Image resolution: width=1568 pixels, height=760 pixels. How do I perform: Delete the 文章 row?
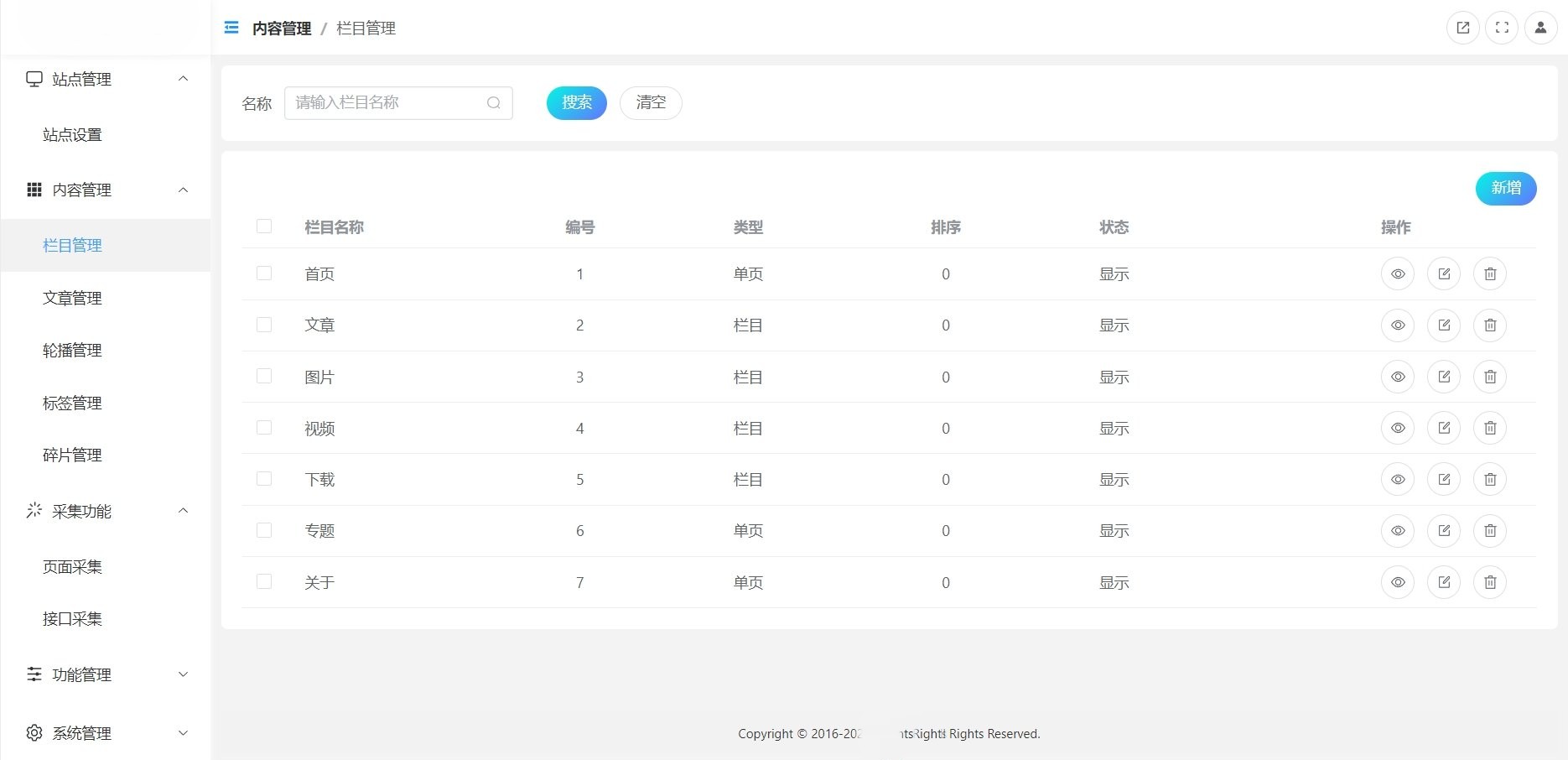[x=1490, y=325]
